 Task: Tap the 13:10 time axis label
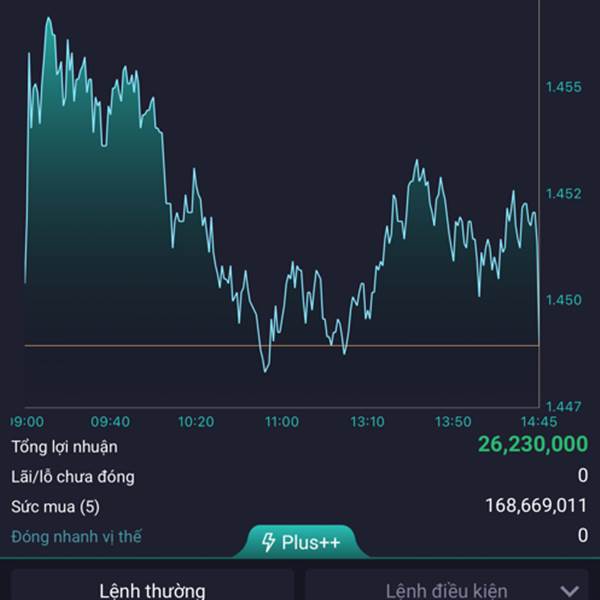coord(367,422)
